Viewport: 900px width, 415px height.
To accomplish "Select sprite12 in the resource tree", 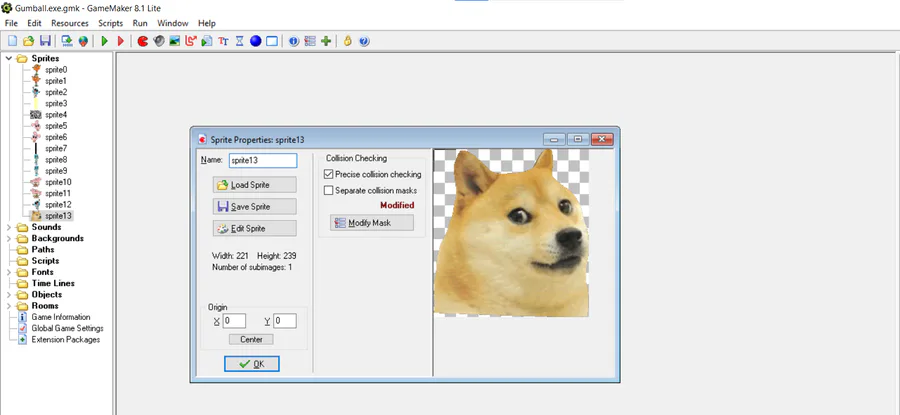I will pyautogui.click(x=58, y=204).
